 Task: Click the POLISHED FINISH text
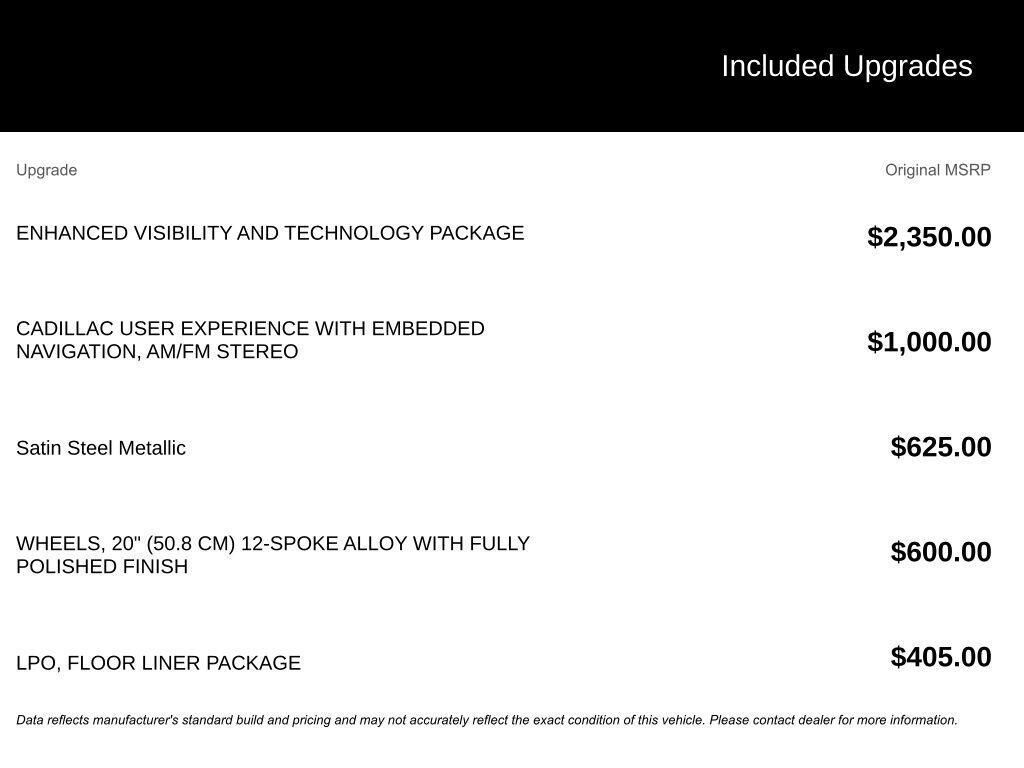coord(102,567)
